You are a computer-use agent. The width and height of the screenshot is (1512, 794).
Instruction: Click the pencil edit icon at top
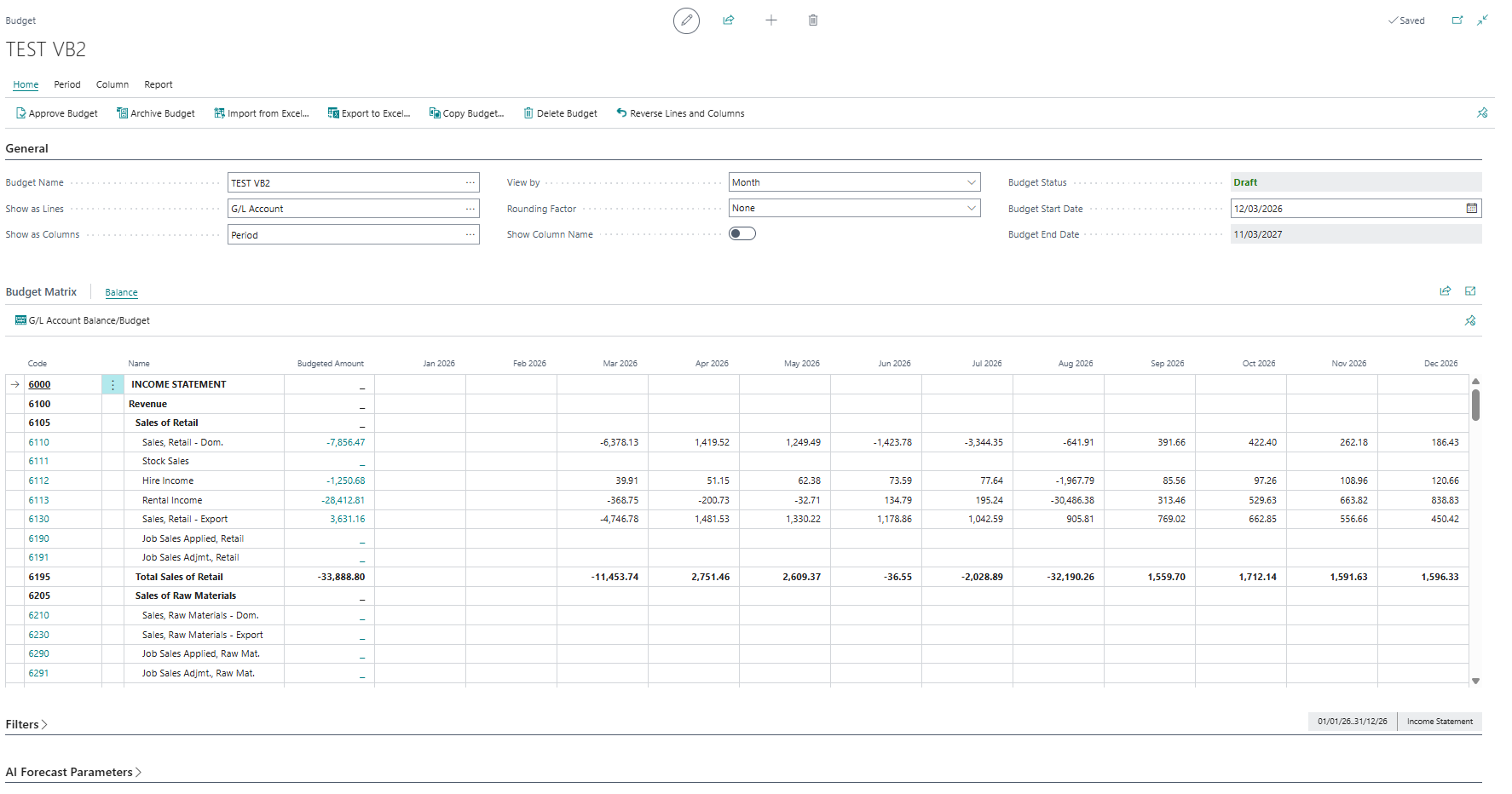686,20
